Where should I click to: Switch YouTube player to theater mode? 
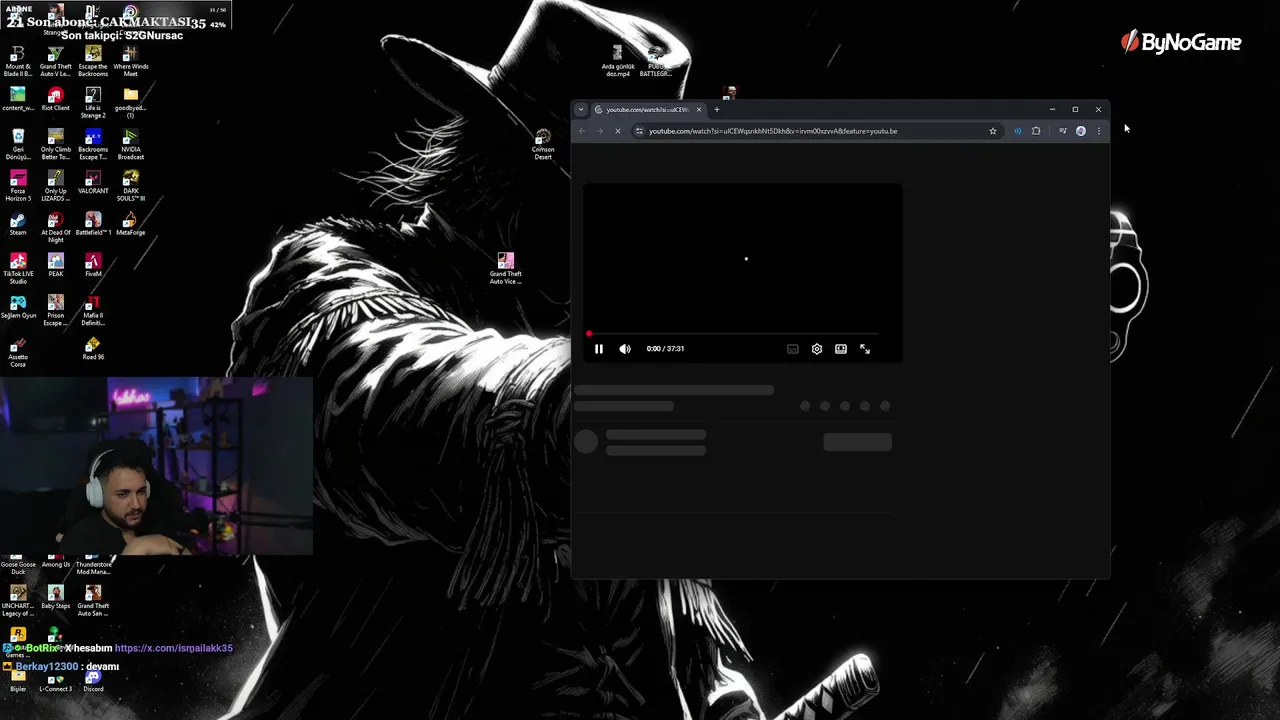(841, 349)
